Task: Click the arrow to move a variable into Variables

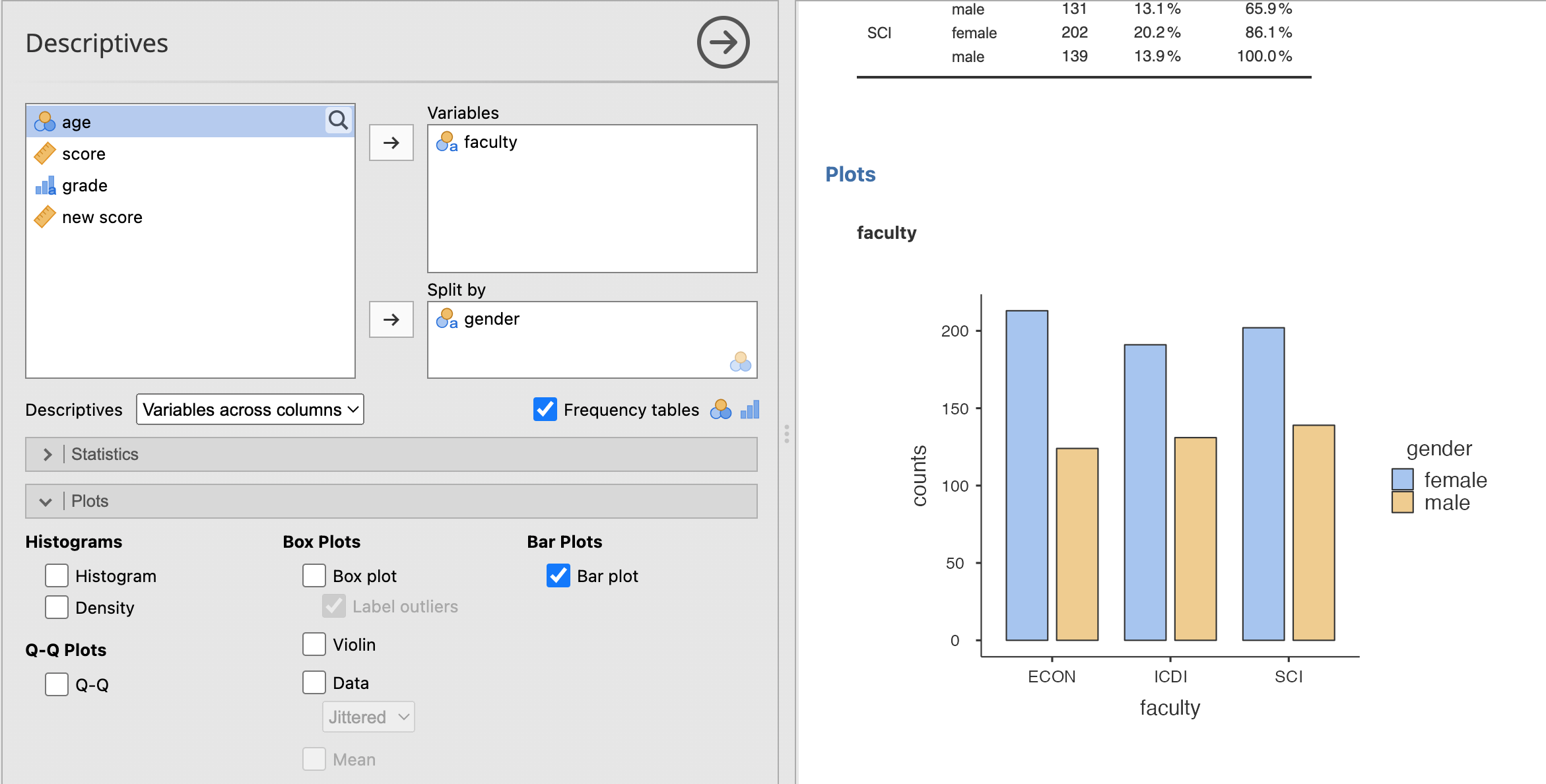Action: [391, 143]
